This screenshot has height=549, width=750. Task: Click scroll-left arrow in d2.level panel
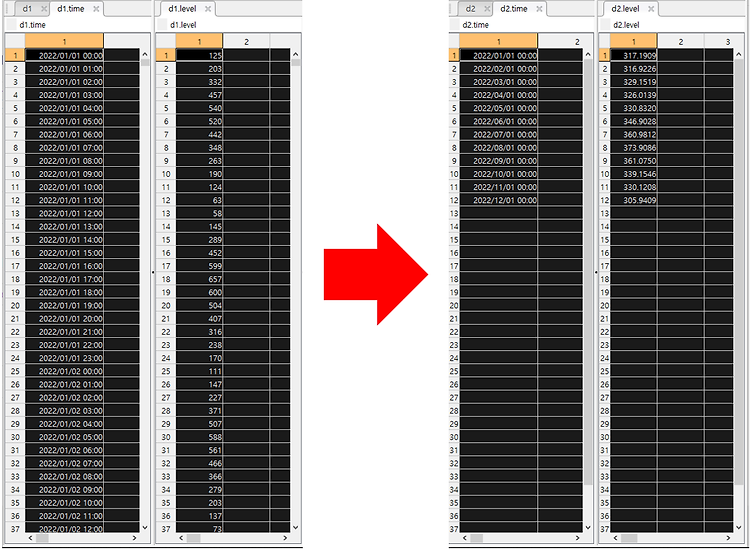[x=616, y=538]
